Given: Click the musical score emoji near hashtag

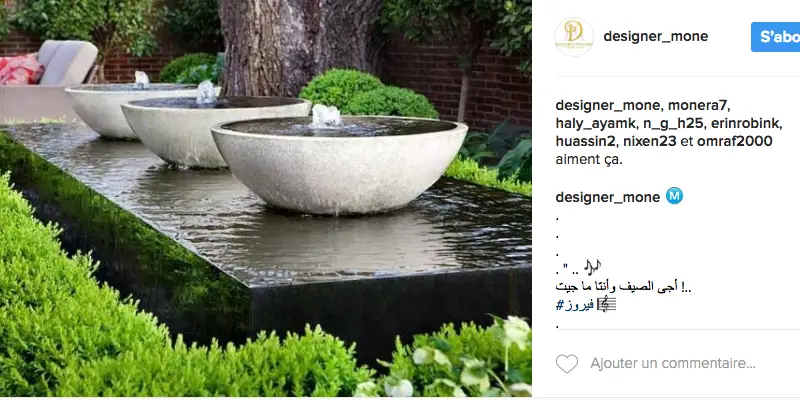Looking at the screenshot, I should pyautogui.click(x=607, y=304).
